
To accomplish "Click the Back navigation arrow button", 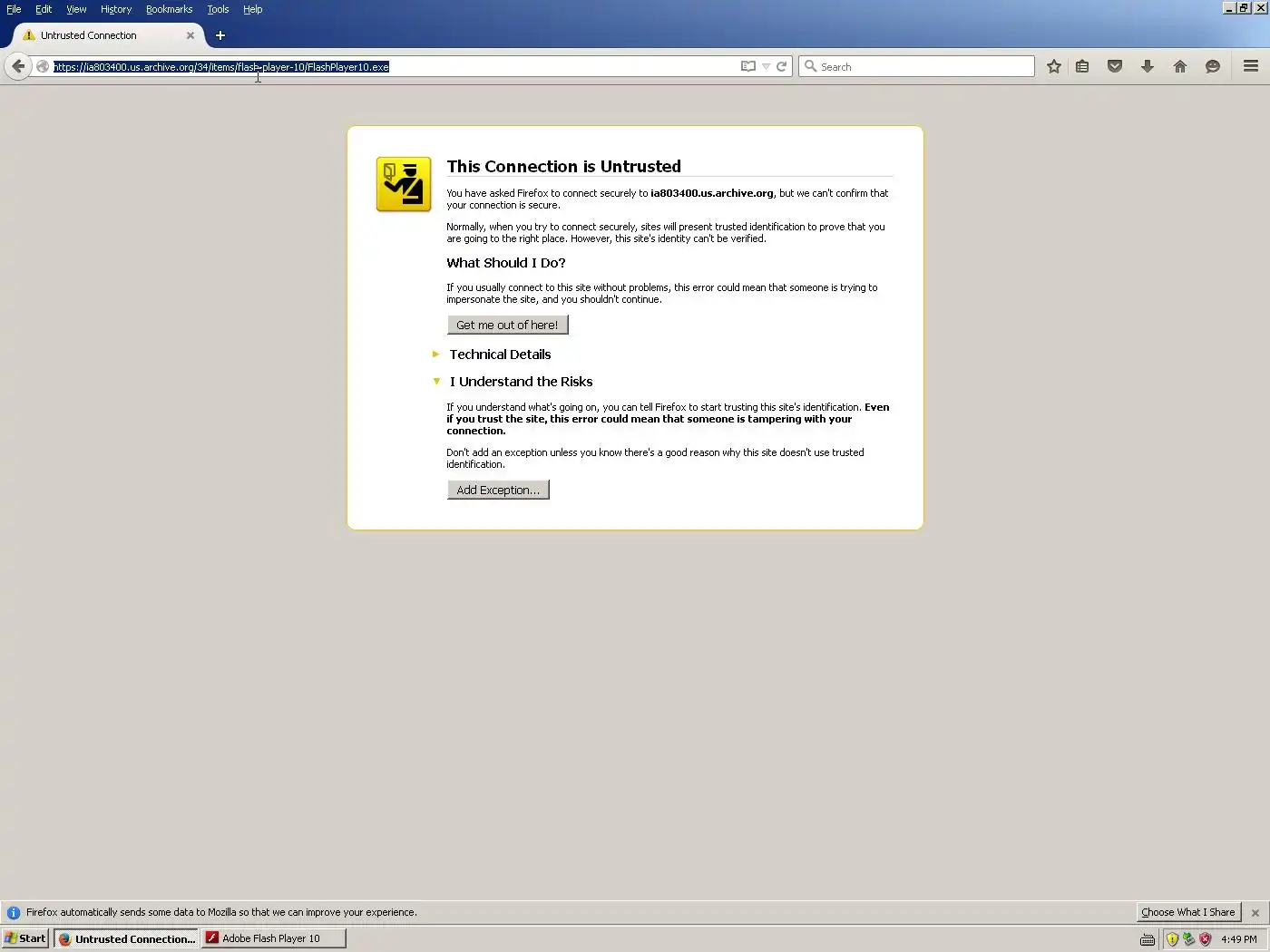I will 17,66.
